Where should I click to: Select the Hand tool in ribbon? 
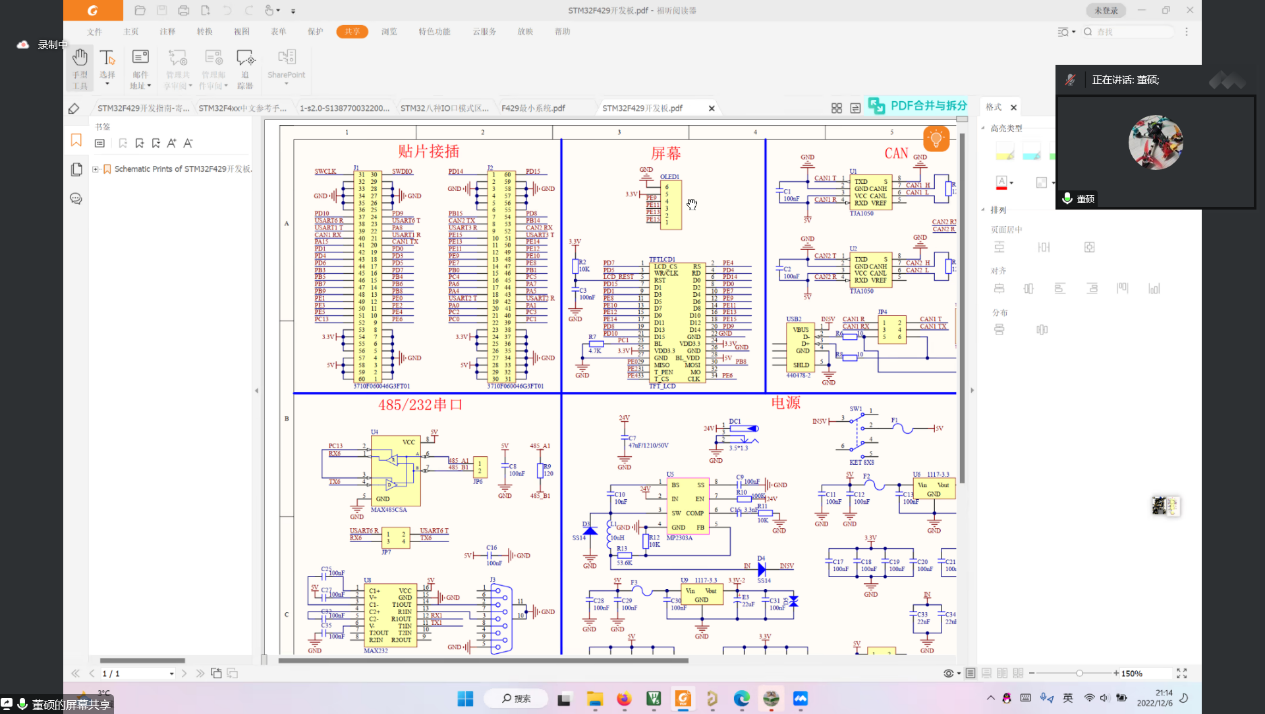tap(80, 65)
